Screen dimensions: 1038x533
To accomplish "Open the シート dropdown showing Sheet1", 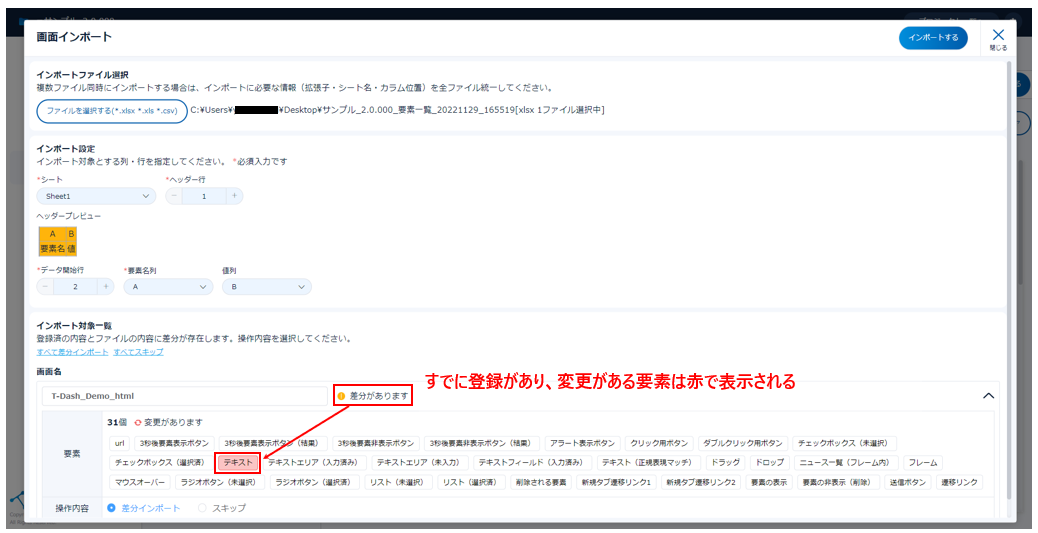I will pyautogui.click(x=96, y=196).
